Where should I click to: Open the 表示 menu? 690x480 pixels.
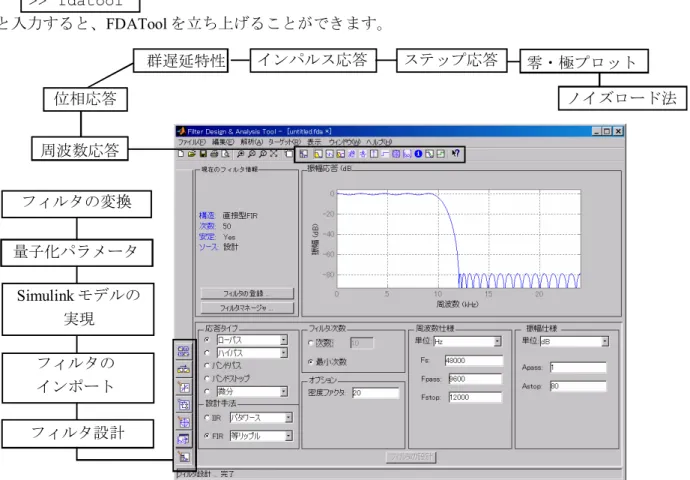click(314, 142)
